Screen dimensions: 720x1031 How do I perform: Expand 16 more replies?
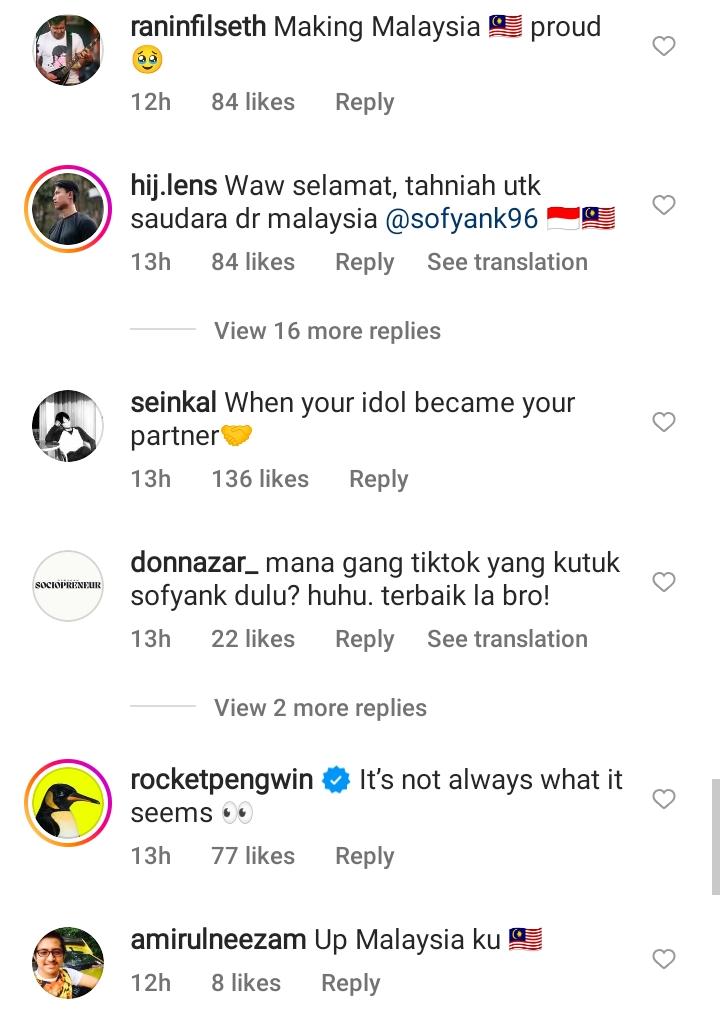(327, 331)
